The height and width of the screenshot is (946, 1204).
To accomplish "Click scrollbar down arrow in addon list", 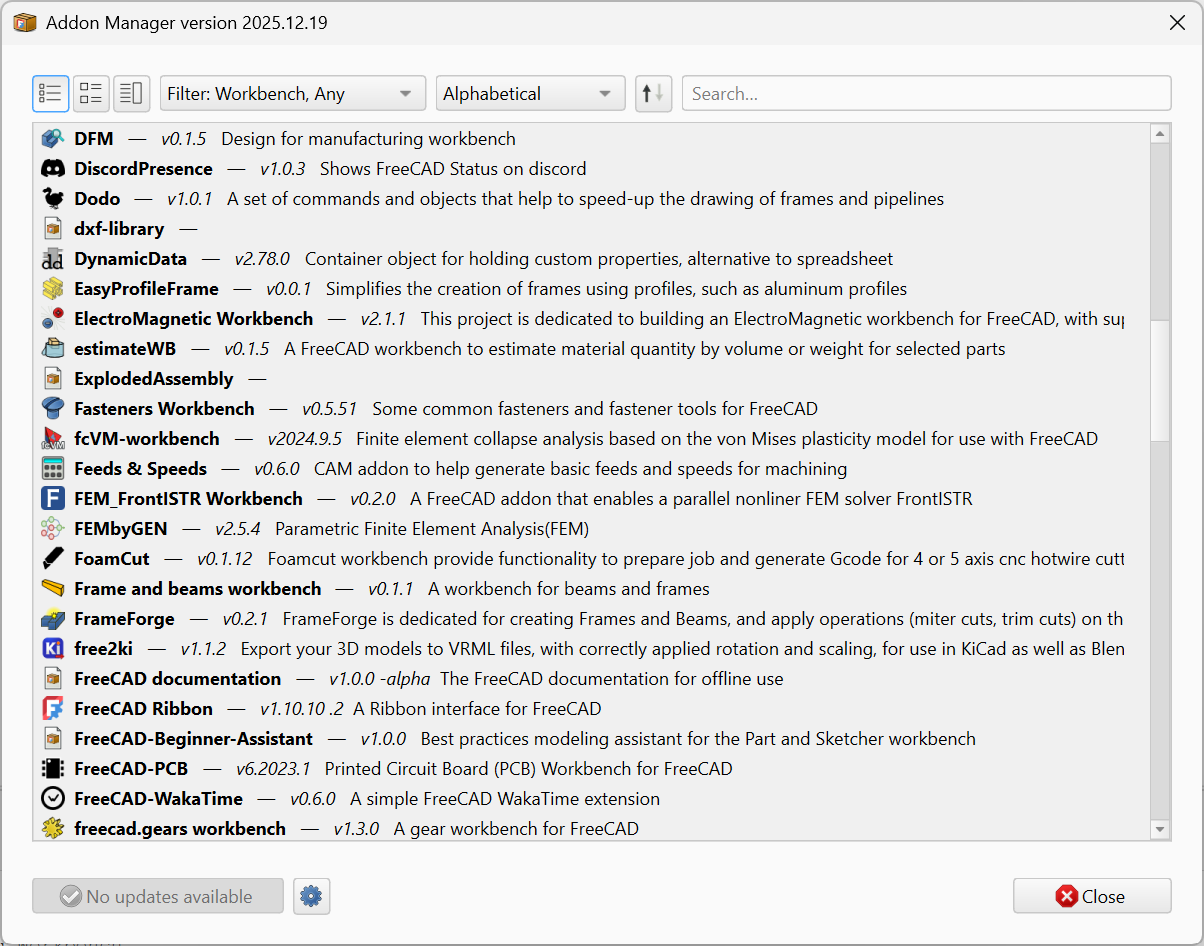I will pyautogui.click(x=1160, y=829).
